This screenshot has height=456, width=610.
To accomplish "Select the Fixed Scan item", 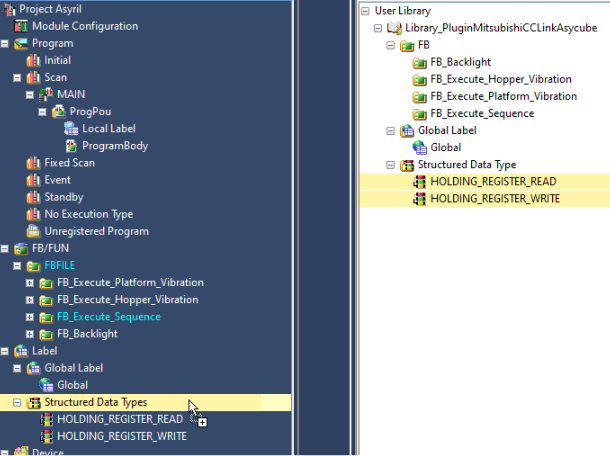I will point(69,163).
